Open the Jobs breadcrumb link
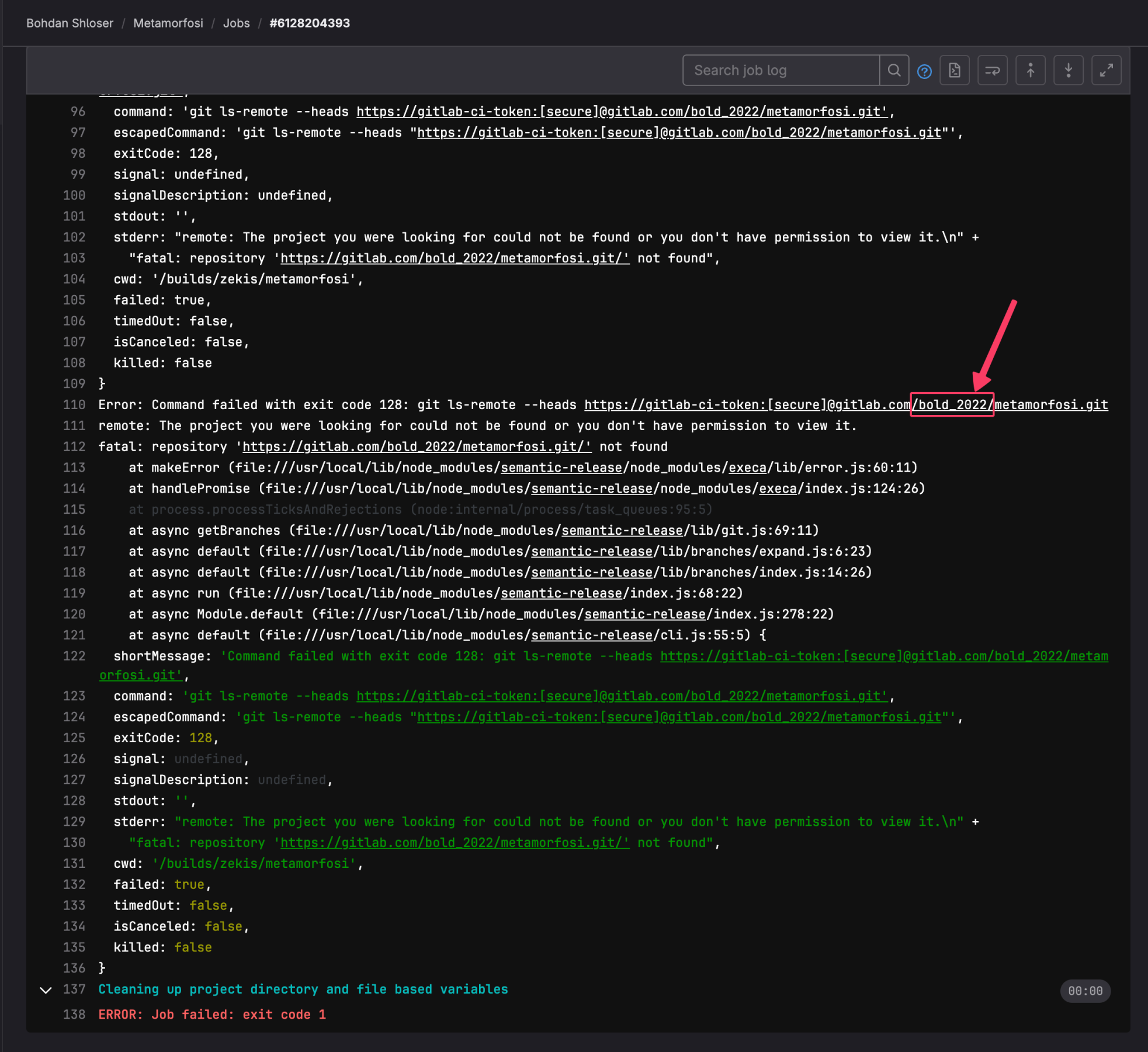This screenshot has height=1052, width=1148. tap(236, 23)
